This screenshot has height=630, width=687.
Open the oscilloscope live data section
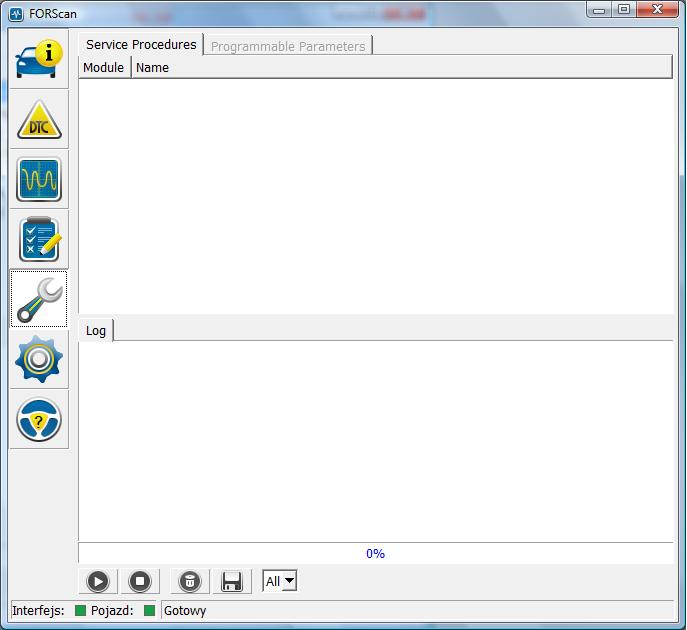tap(39, 180)
